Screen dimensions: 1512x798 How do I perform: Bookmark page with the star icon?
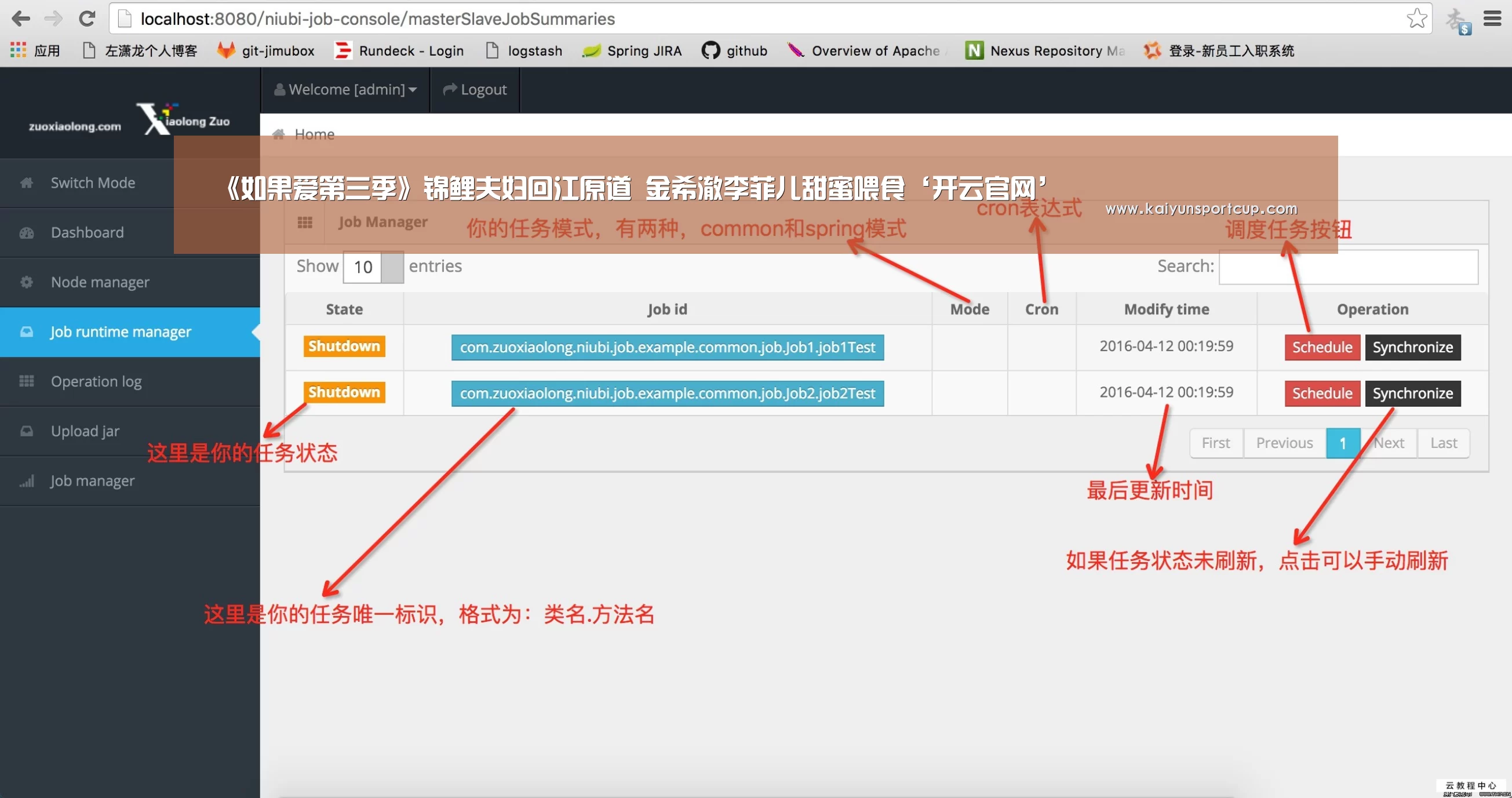[x=1416, y=19]
